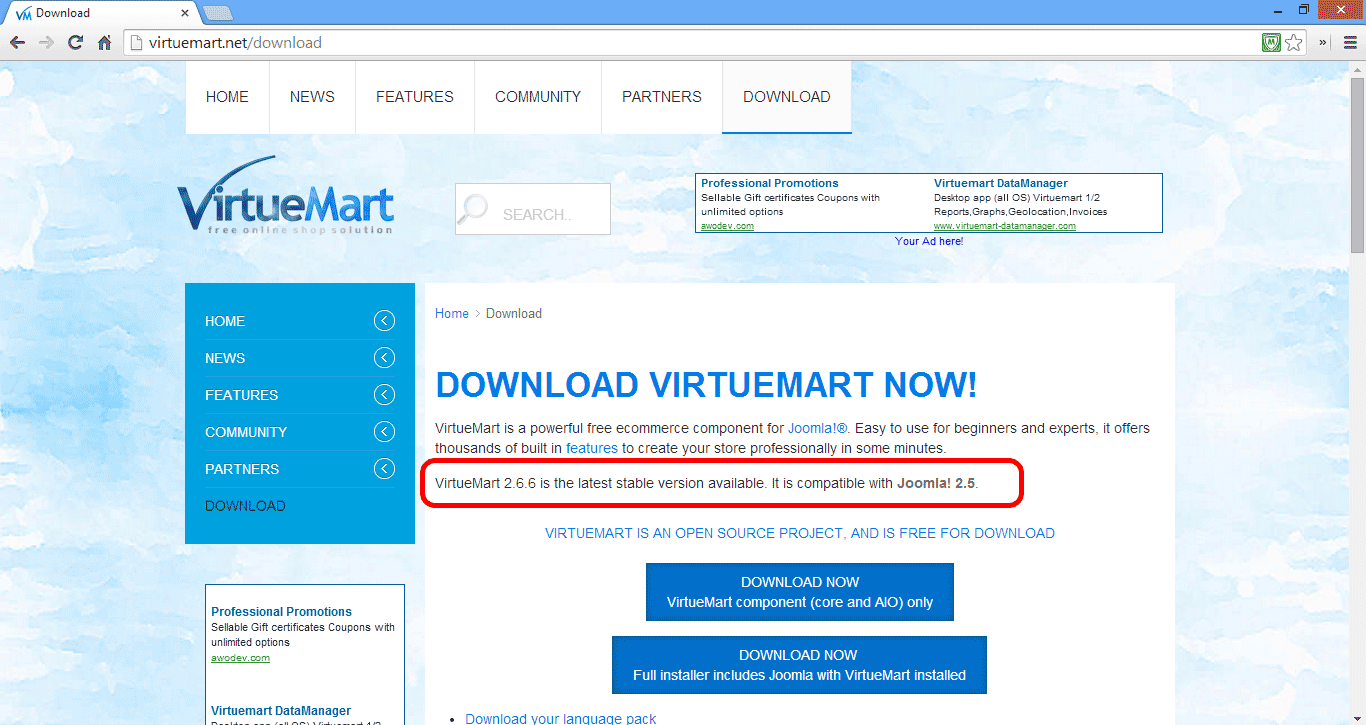Screen dimensions: 1366x725
Task: Click the magnifier icon in the search box
Action: click(x=473, y=209)
